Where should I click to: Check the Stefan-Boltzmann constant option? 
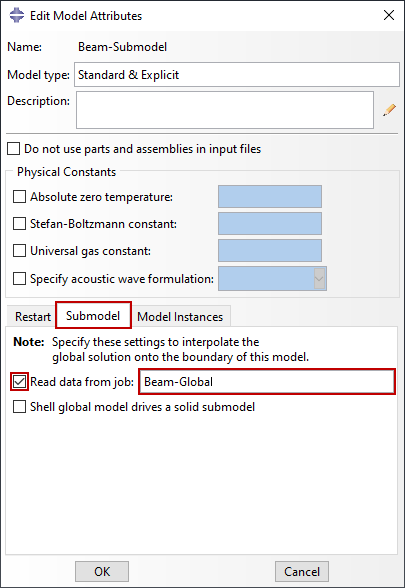click(x=20, y=224)
